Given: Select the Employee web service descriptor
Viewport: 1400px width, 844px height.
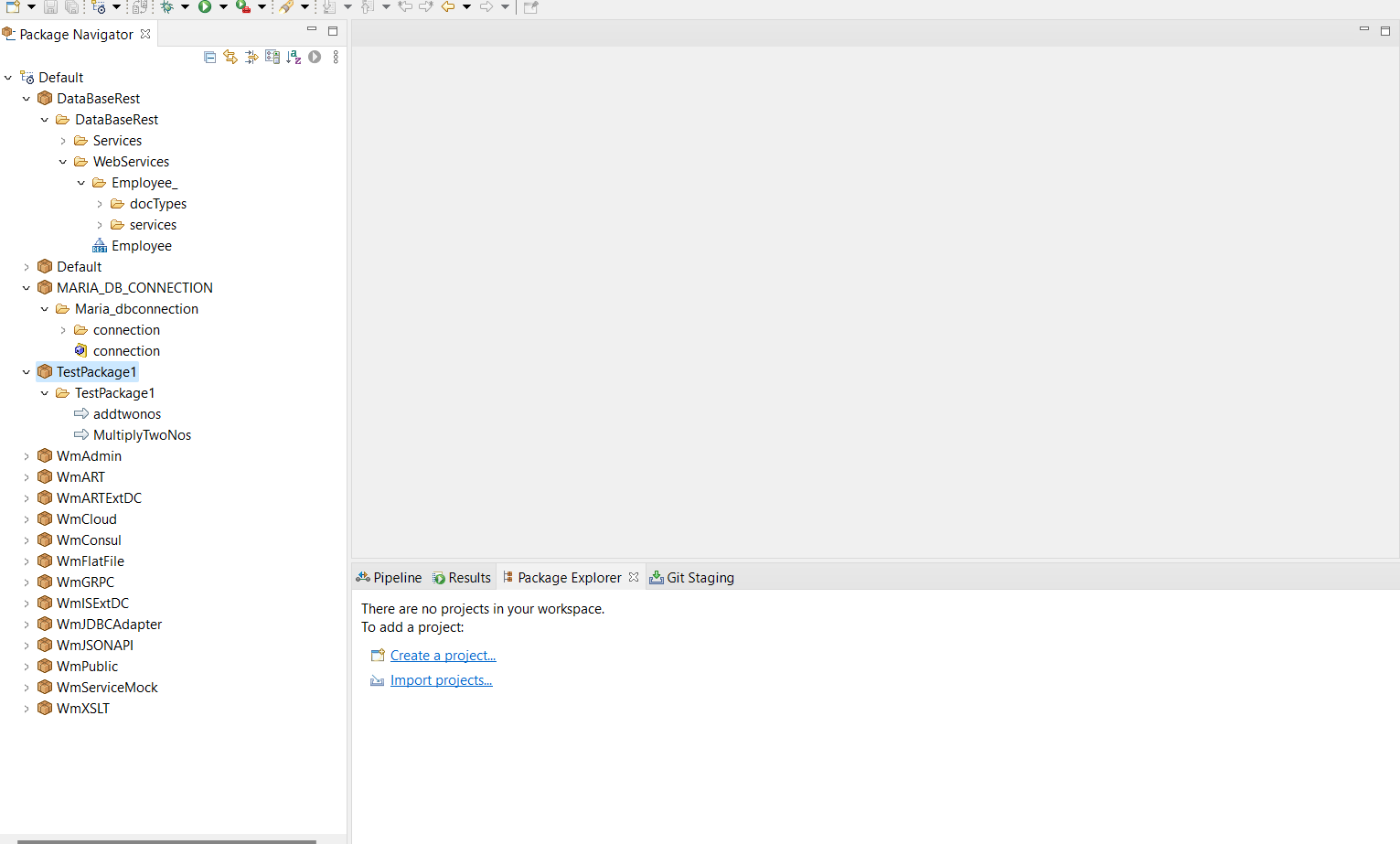Looking at the screenshot, I should point(142,245).
